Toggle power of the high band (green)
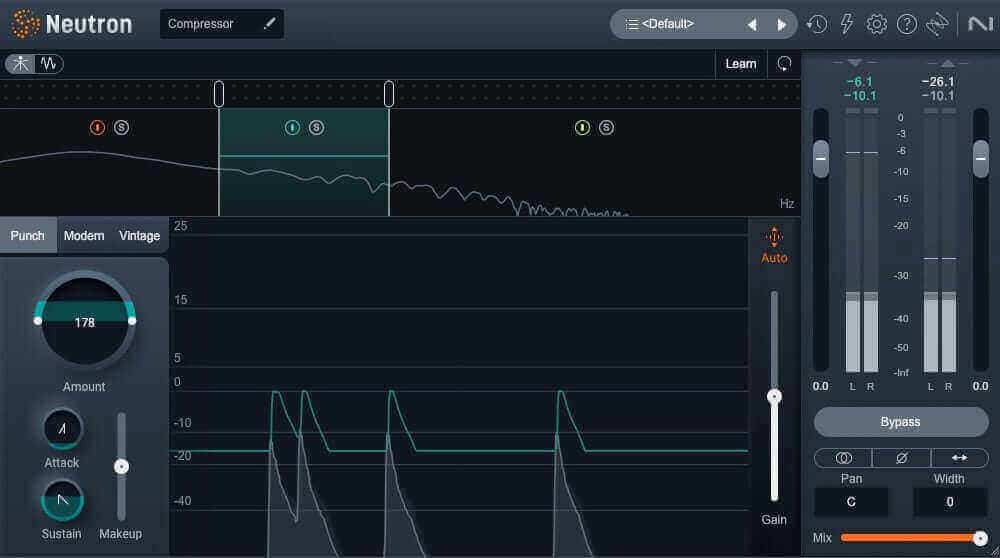This screenshot has width=1000, height=558. 582,128
